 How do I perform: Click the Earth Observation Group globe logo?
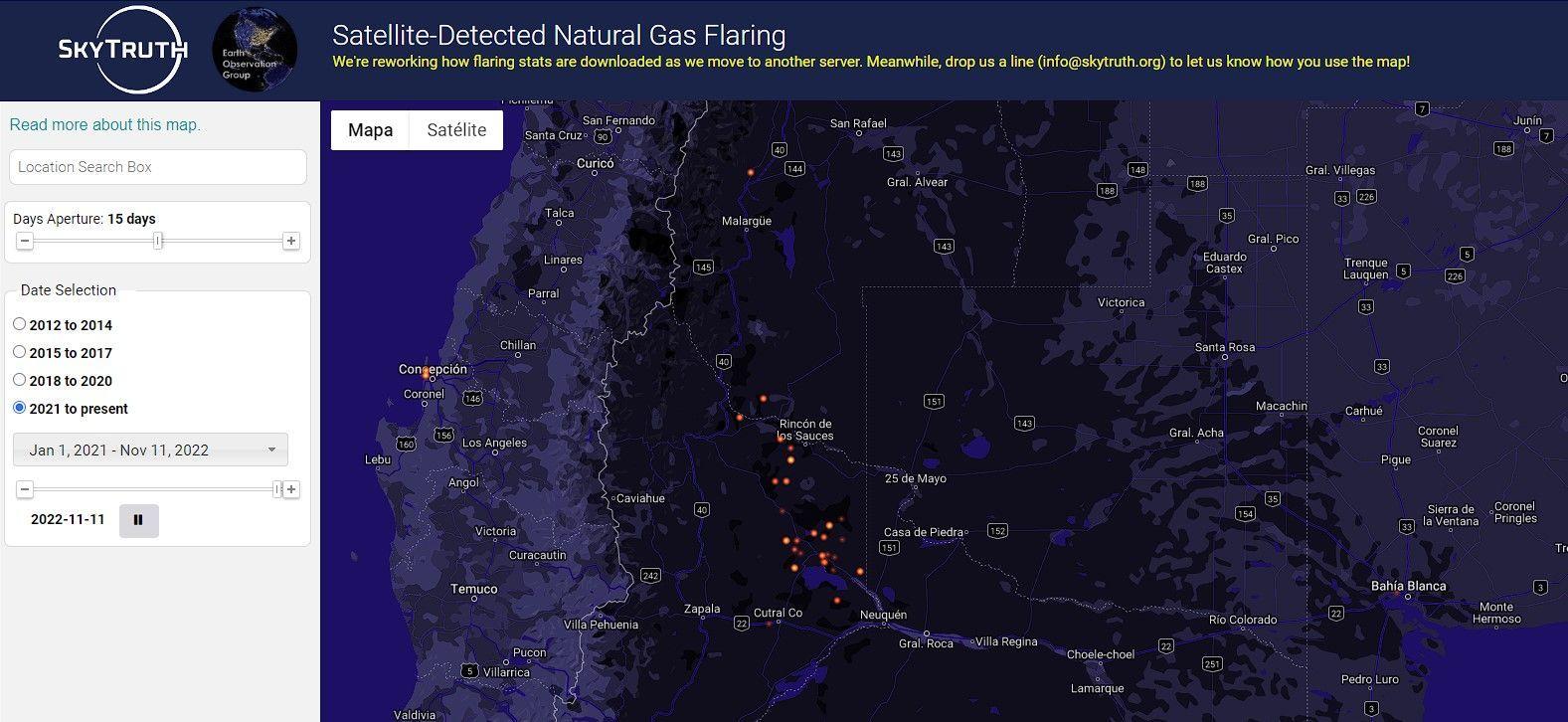tap(255, 50)
